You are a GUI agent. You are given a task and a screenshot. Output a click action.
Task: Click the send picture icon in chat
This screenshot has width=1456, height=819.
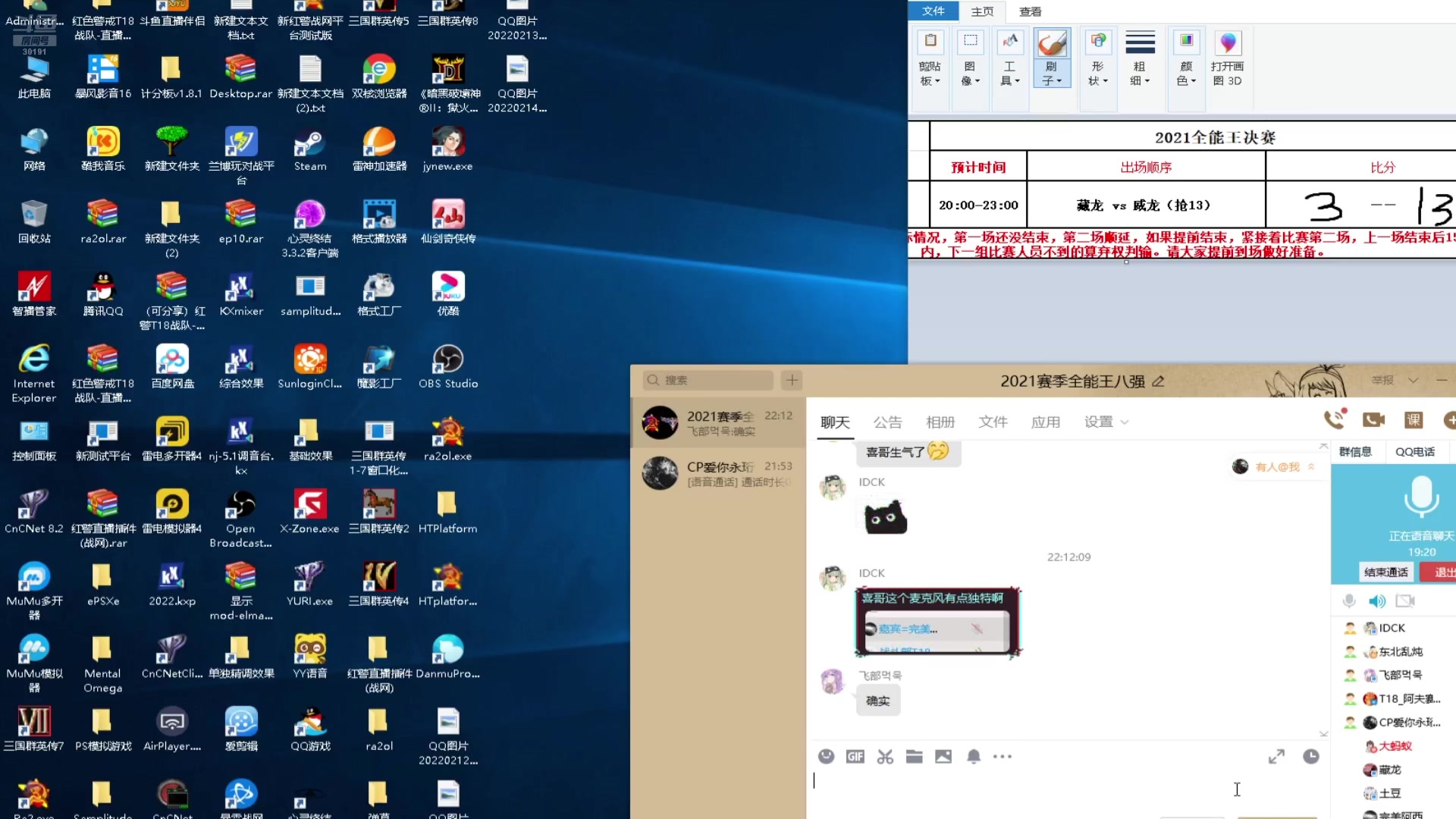pyautogui.click(x=943, y=756)
